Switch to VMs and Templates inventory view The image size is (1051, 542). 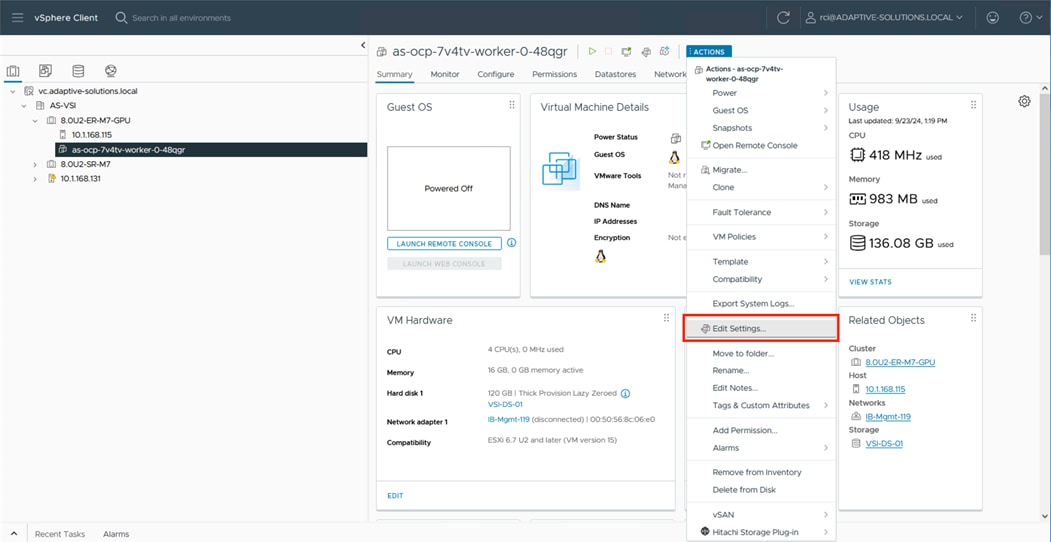pos(46,70)
